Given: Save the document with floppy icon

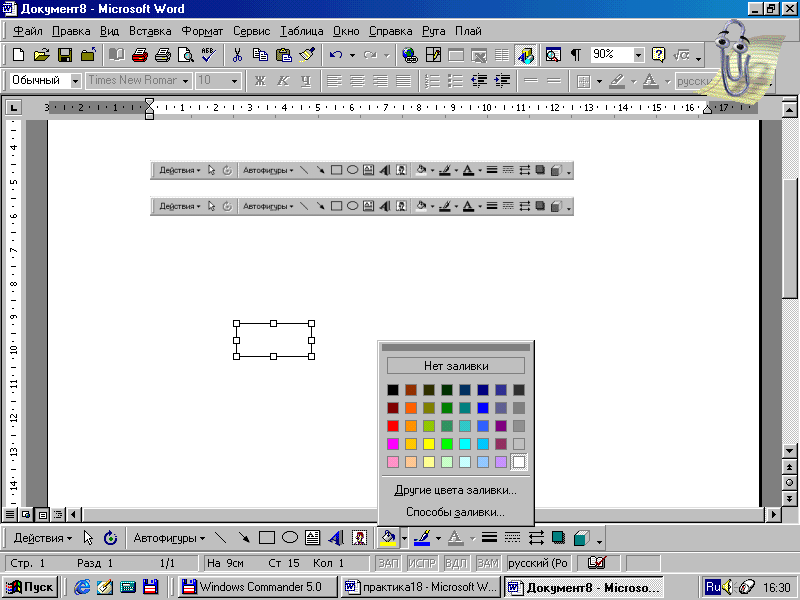Looking at the screenshot, I should [65, 55].
